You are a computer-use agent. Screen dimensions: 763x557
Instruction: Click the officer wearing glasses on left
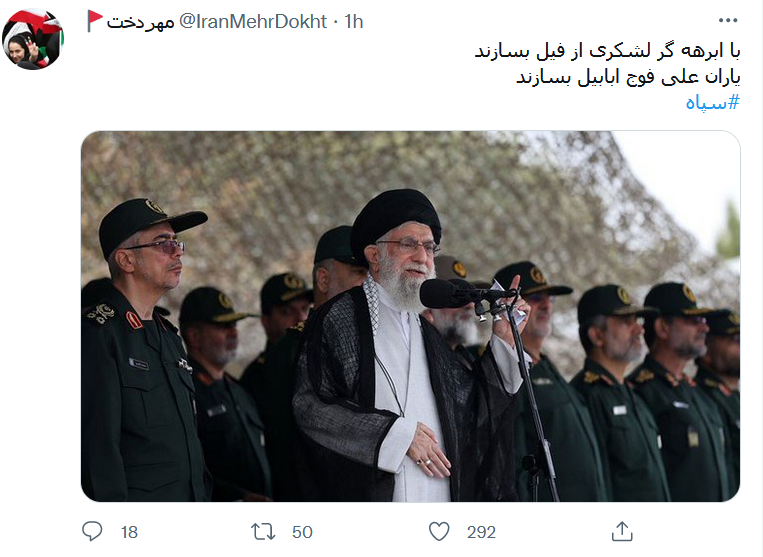[146, 350]
